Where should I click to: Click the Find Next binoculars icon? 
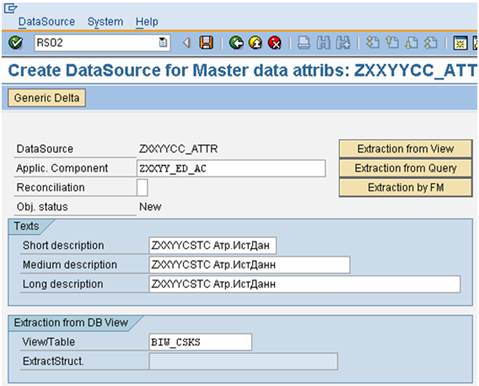(343, 43)
